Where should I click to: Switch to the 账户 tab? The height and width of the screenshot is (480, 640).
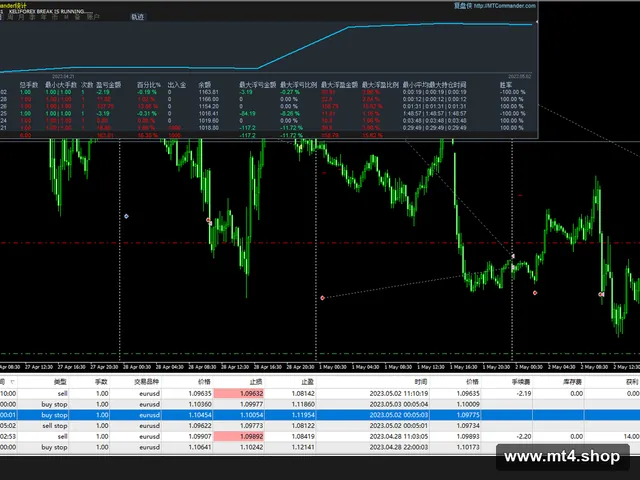[x=93, y=17]
